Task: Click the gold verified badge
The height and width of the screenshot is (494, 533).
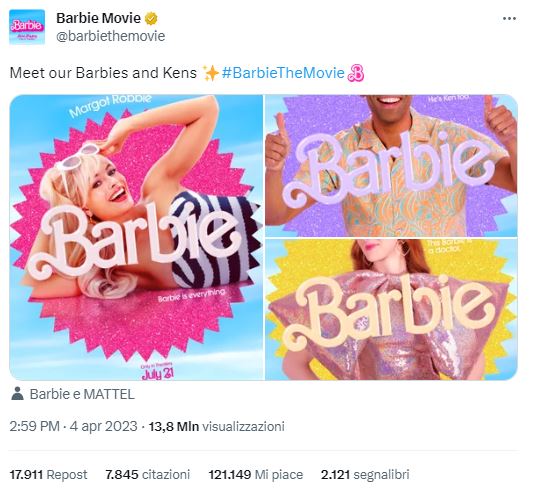Action: tap(151, 18)
